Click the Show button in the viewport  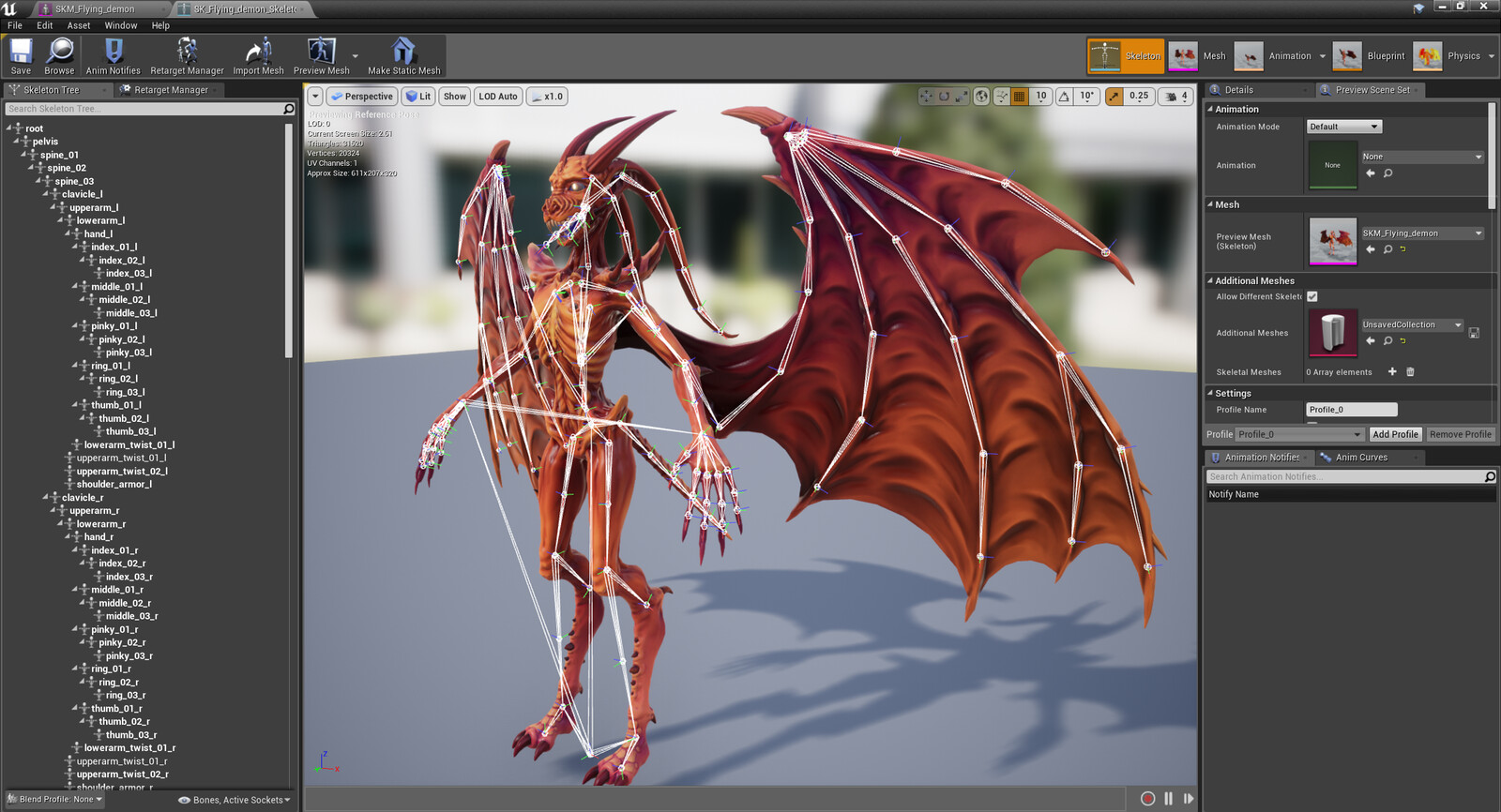454,97
